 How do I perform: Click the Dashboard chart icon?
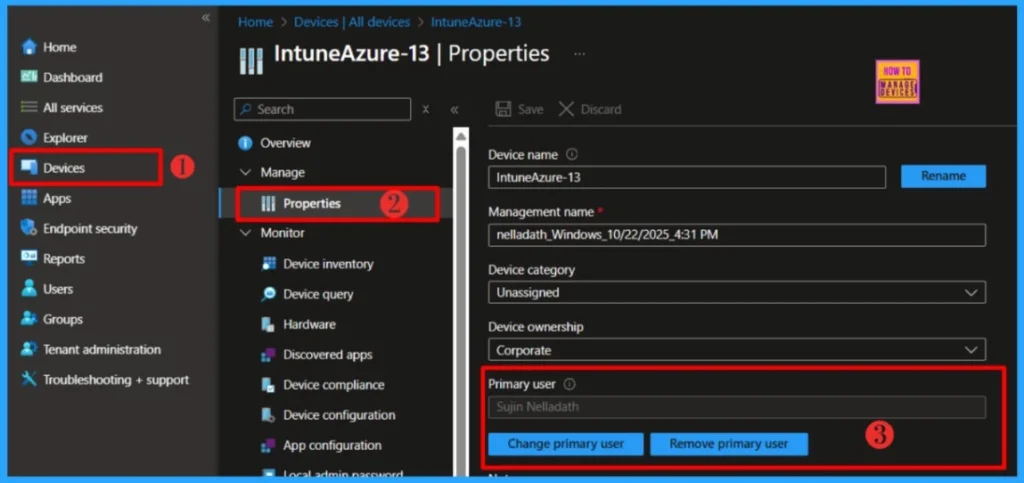coord(28,77)
